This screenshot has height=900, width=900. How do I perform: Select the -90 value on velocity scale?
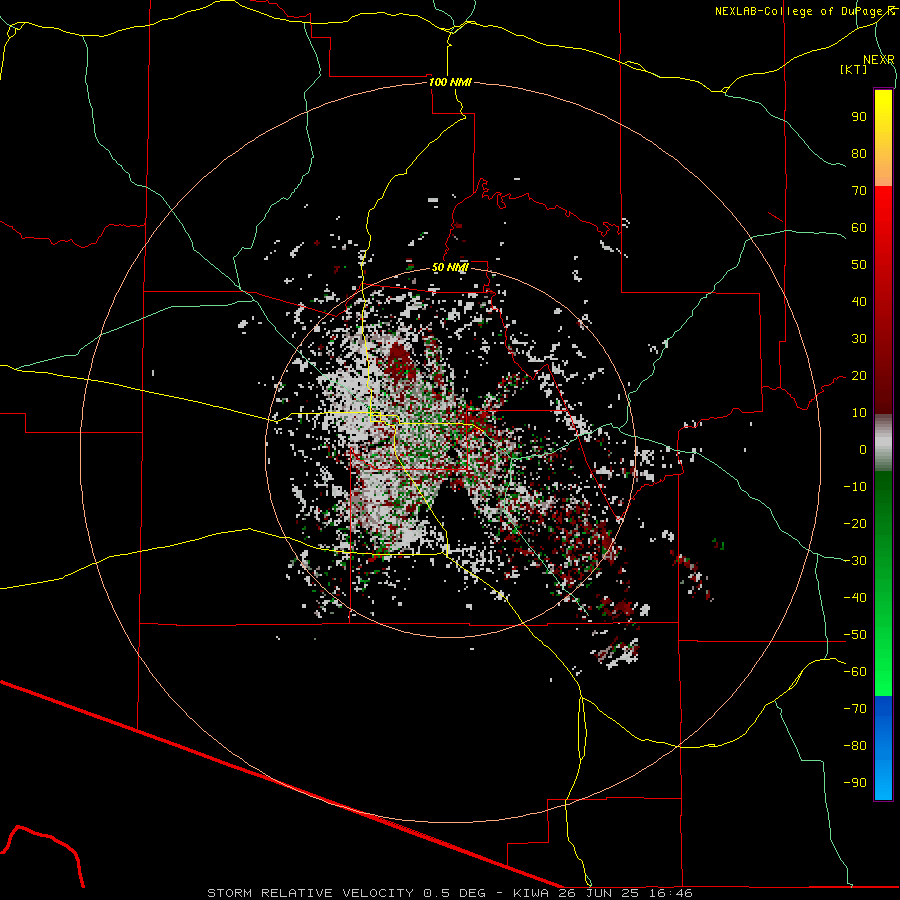coord(855,783)
